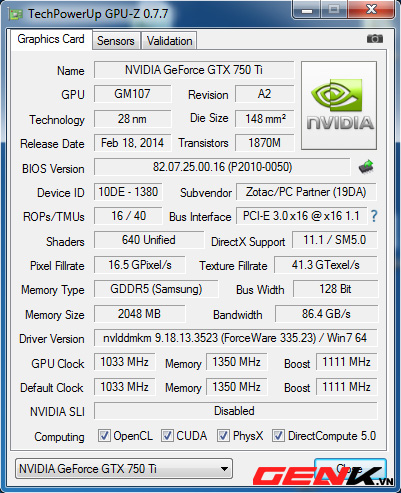Switch to the Graphics Card tab
This screenshot has width=401, height=493.
point(51,39)
